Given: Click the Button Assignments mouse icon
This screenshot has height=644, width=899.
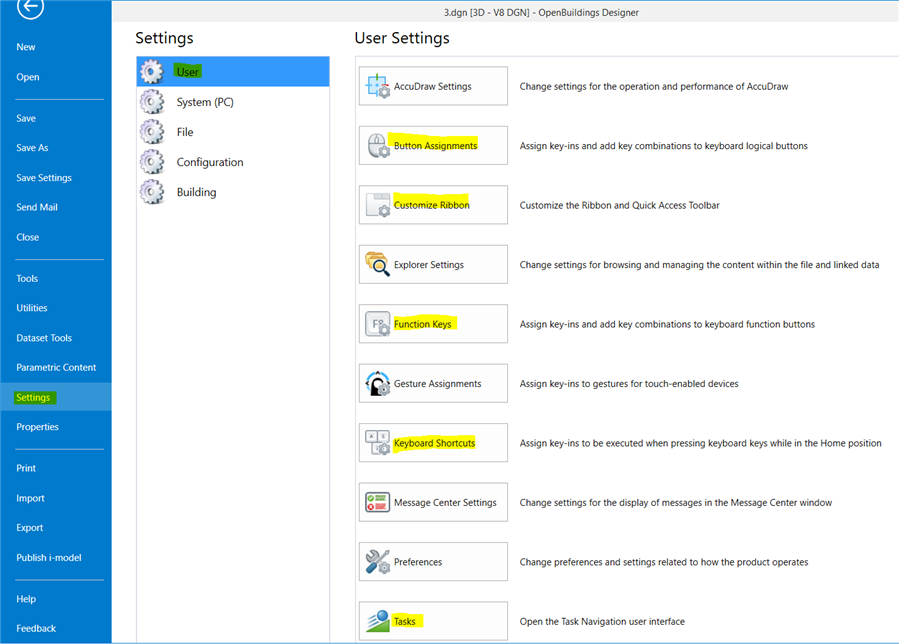Looking at the screenshot, I should (x=377, y=146).
